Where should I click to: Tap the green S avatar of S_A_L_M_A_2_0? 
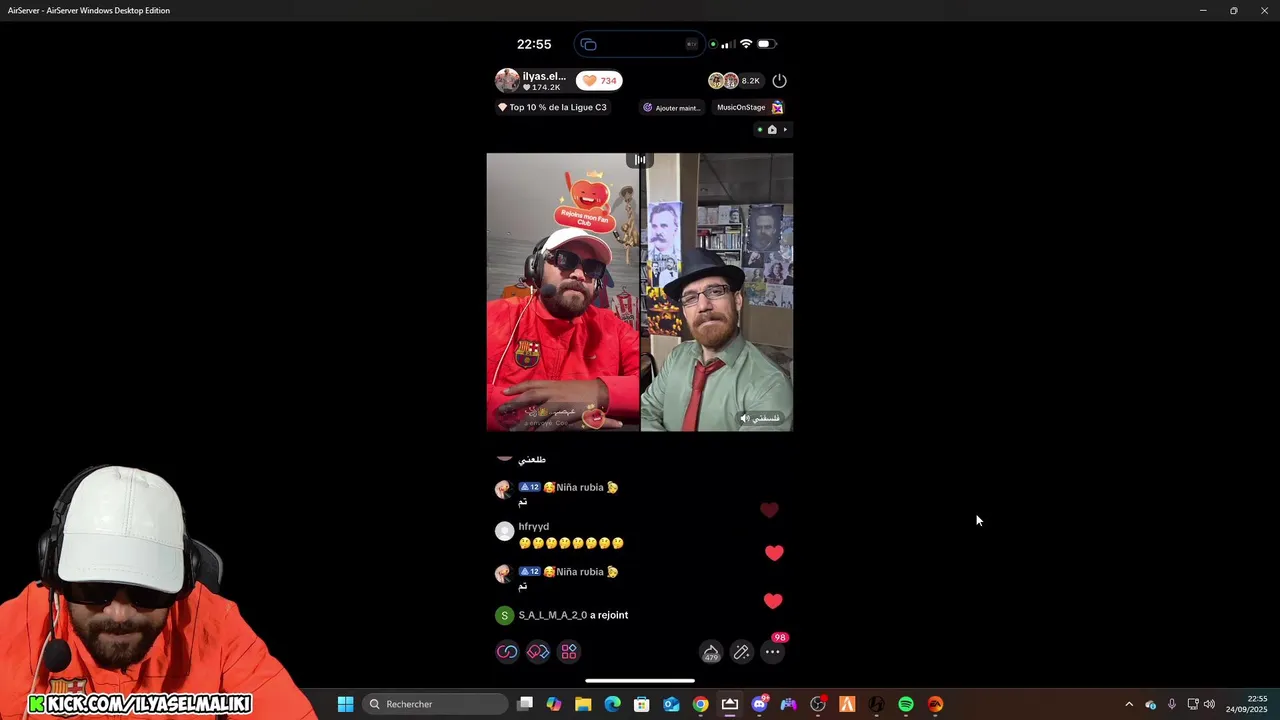(504, 615)
